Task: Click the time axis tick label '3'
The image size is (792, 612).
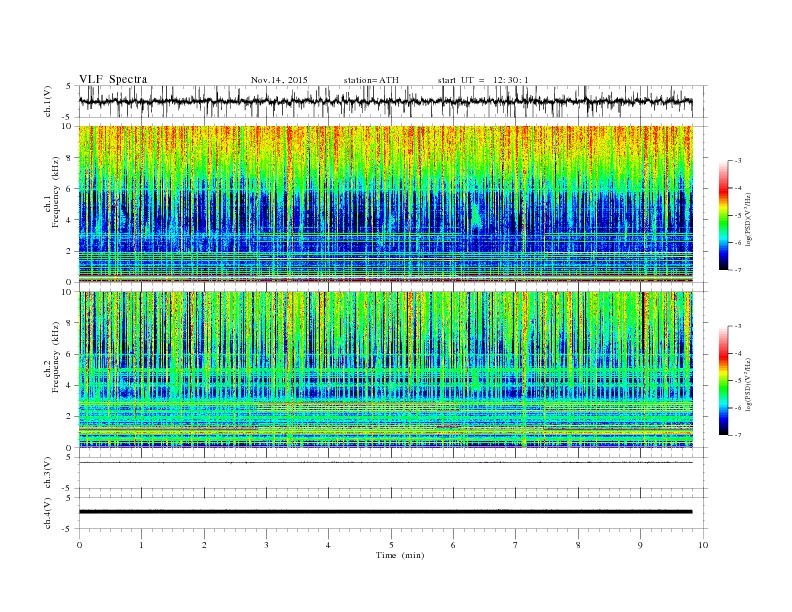Action: click(266, 545)
